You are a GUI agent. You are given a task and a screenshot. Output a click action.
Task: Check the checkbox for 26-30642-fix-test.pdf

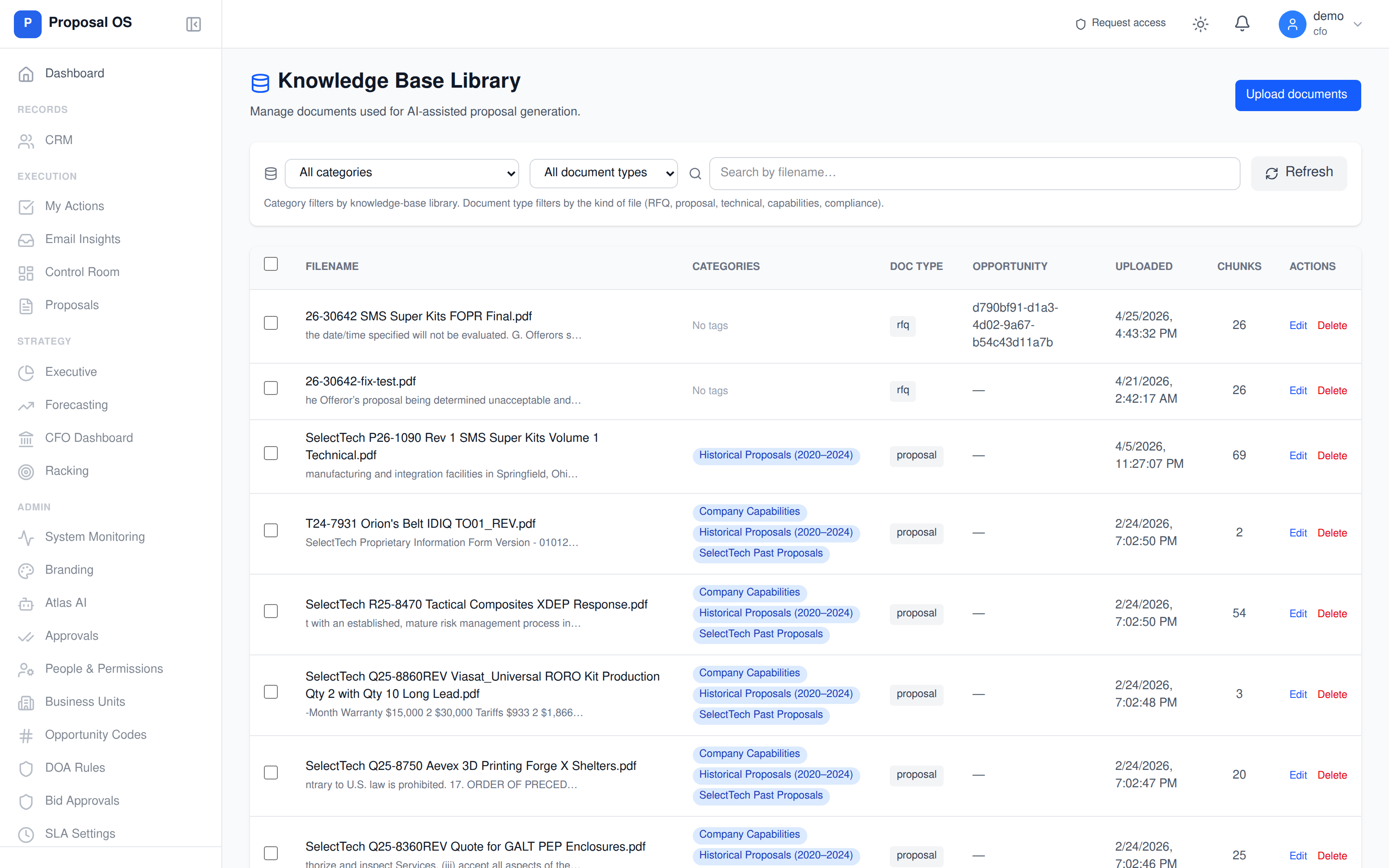click(270, 388)
